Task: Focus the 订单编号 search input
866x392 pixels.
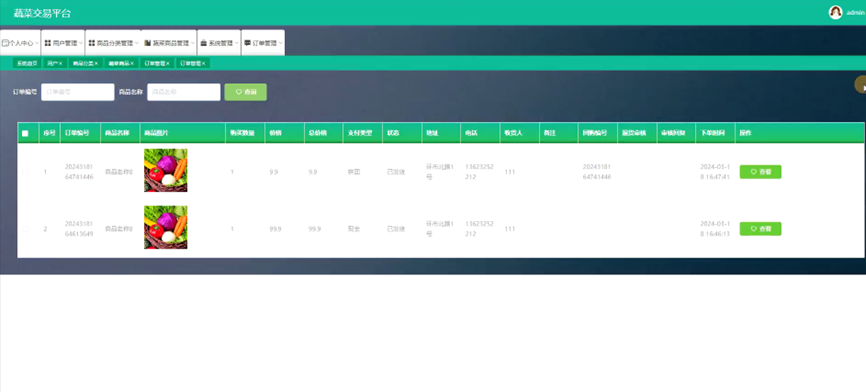Action: [x=78, y=92]
